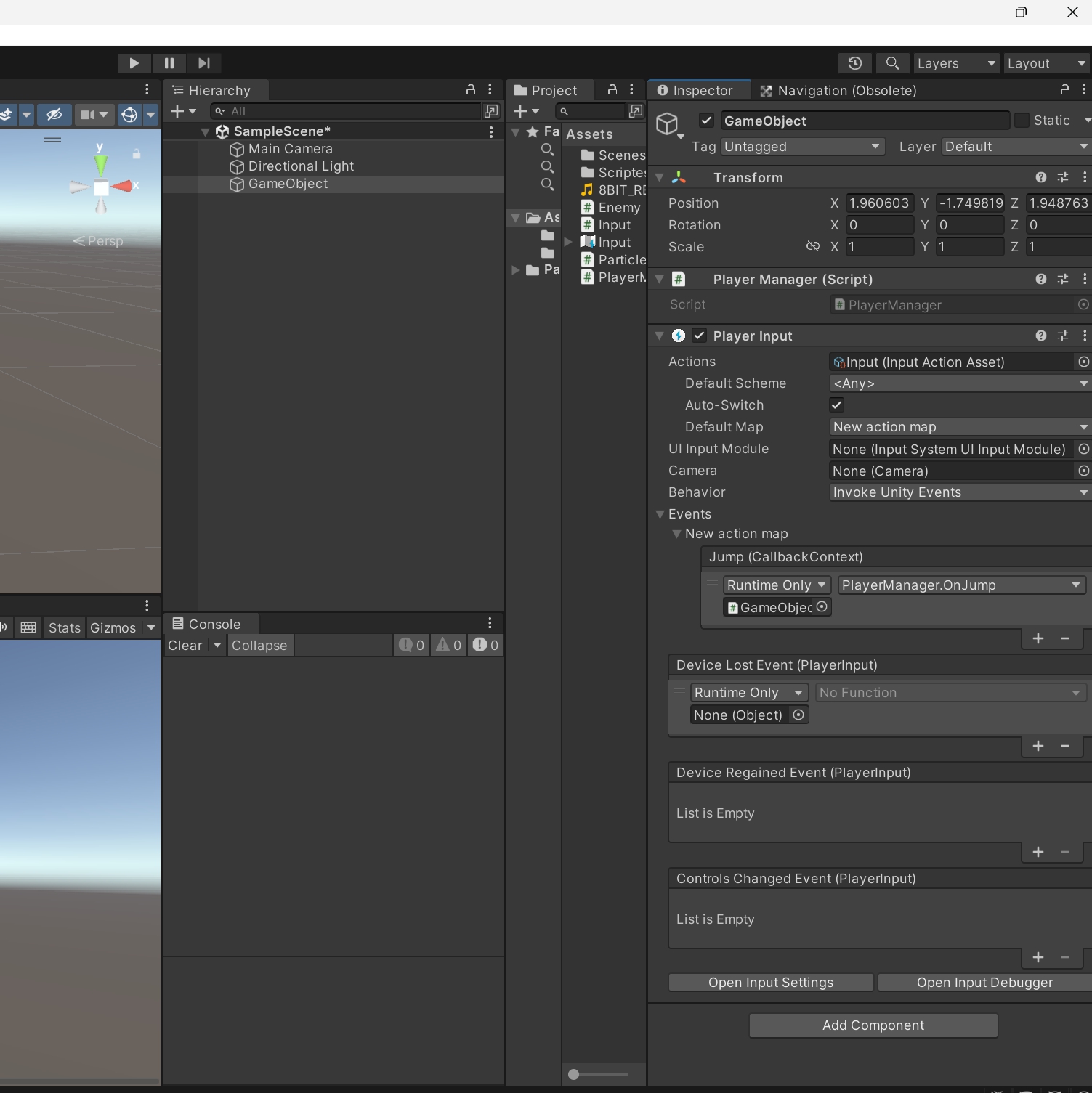The height and width of the screenshot is (1093, 1092).
Task: Switch projection with the Persp label
Action: point(98,241)
